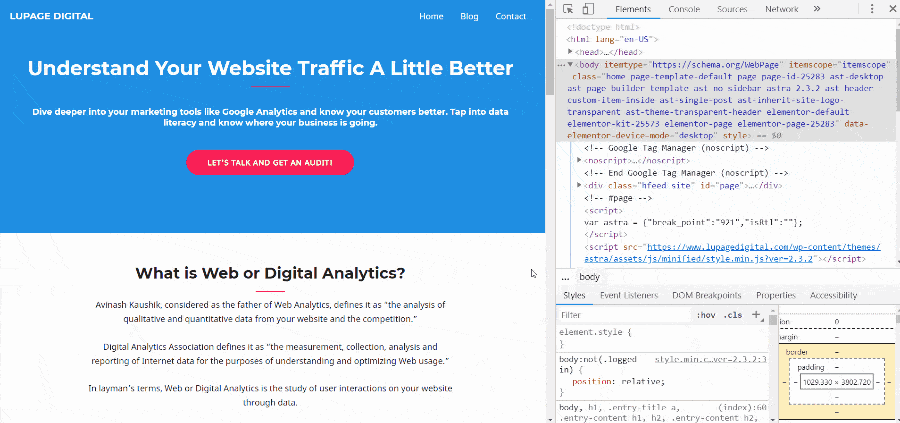Click the Filter styles input field
900x423 pixels.
(x=624, y=315)
